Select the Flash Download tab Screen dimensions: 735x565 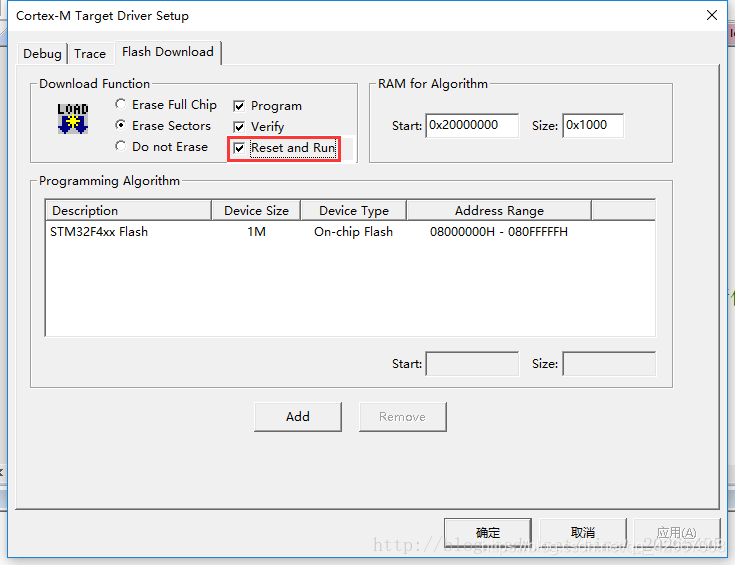coord(168,52)
